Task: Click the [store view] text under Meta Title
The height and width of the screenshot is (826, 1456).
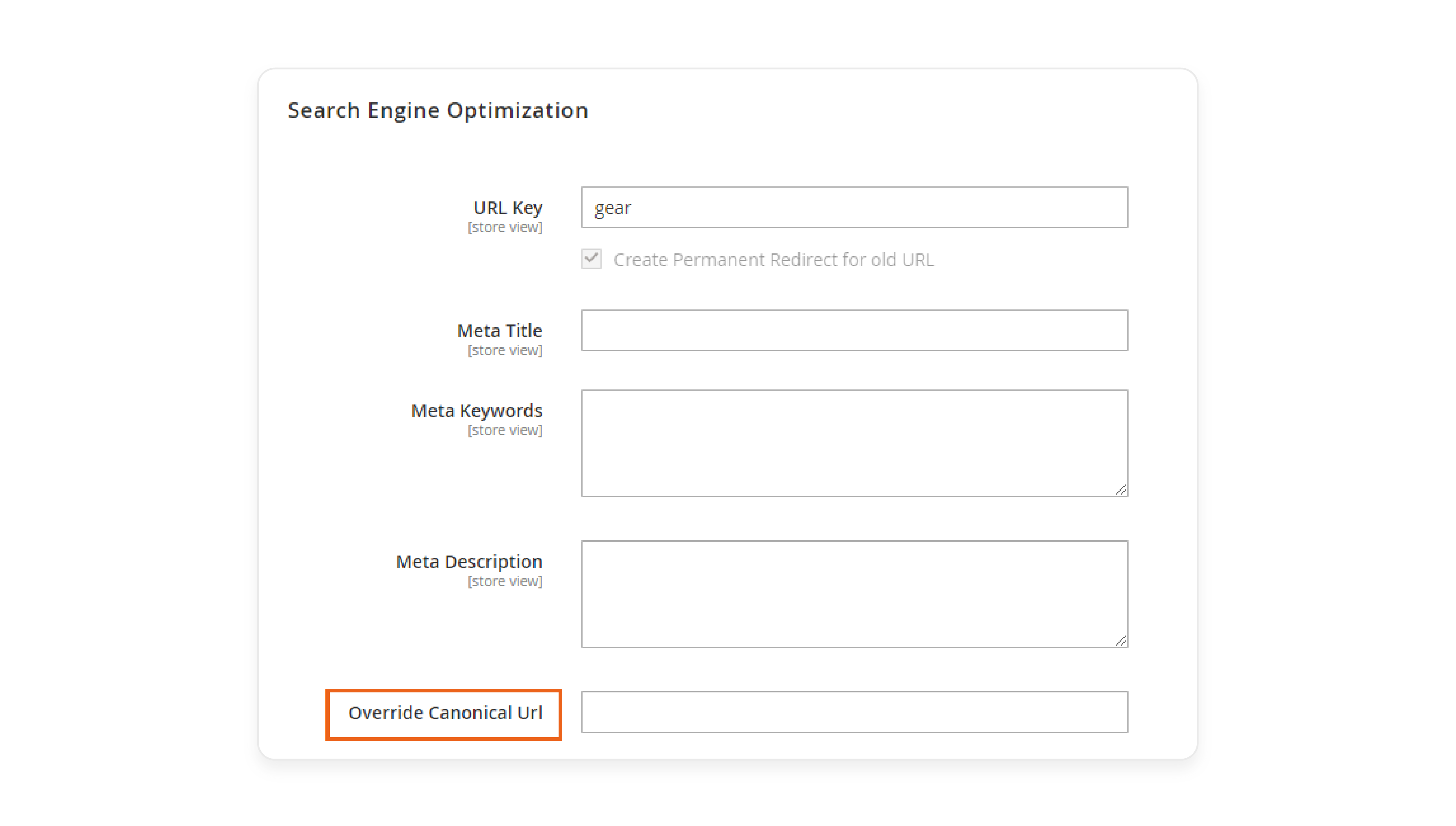Action: coord(505,350)
